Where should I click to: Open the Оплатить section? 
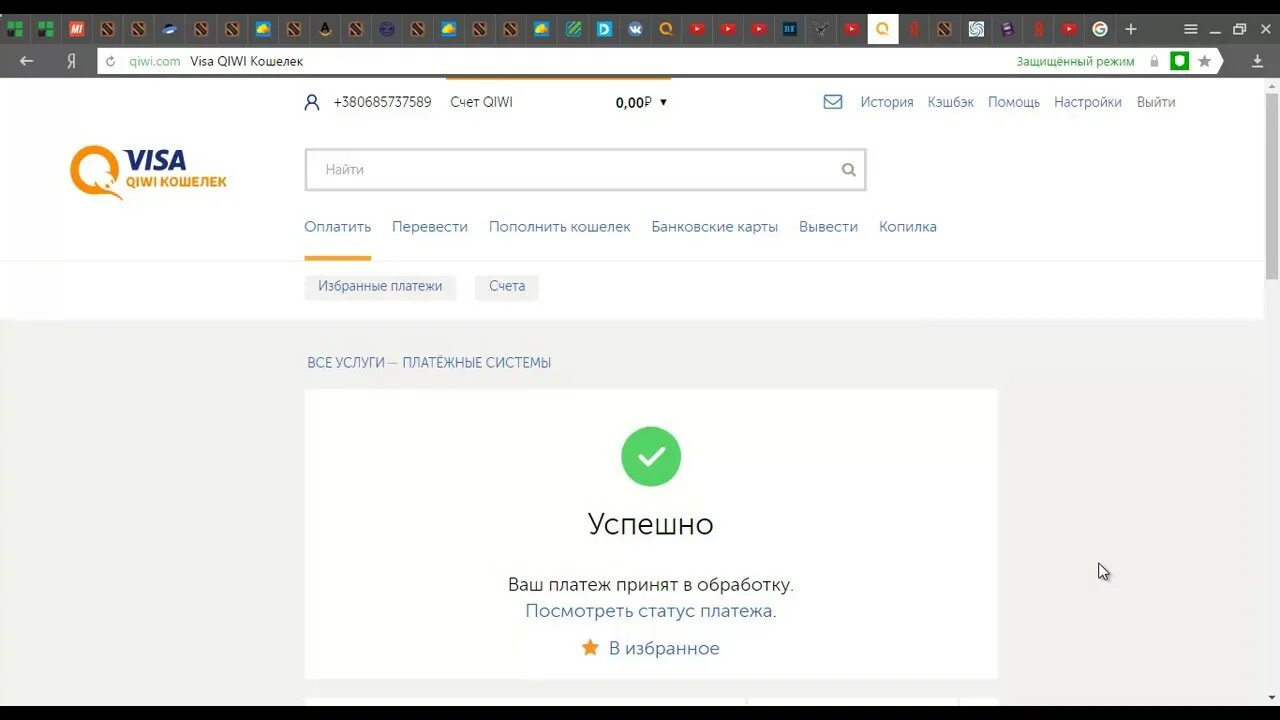(x=337, y=227)
